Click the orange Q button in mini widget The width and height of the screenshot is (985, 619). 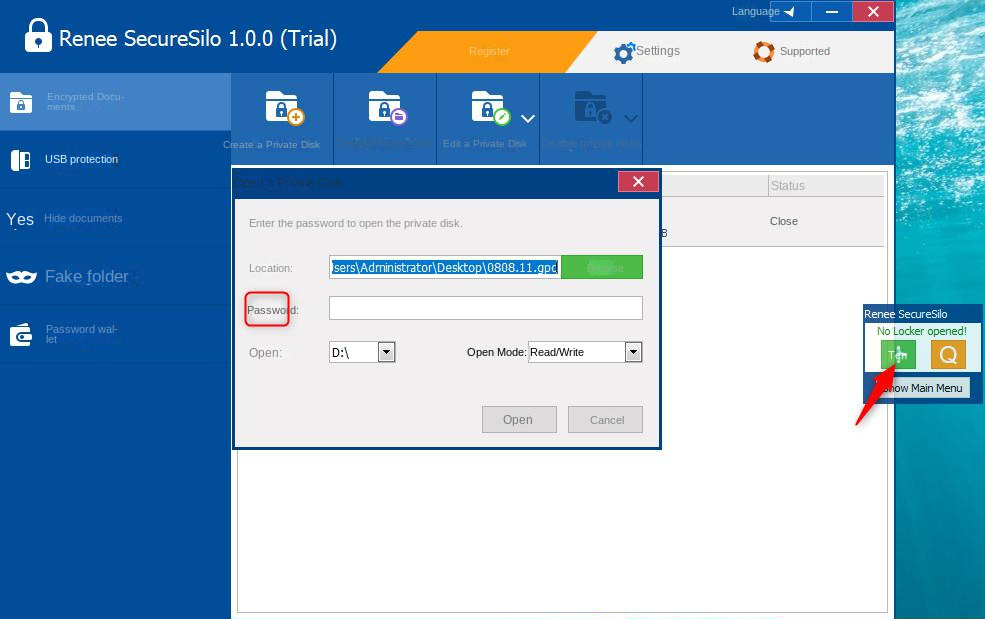click(948, 354)
